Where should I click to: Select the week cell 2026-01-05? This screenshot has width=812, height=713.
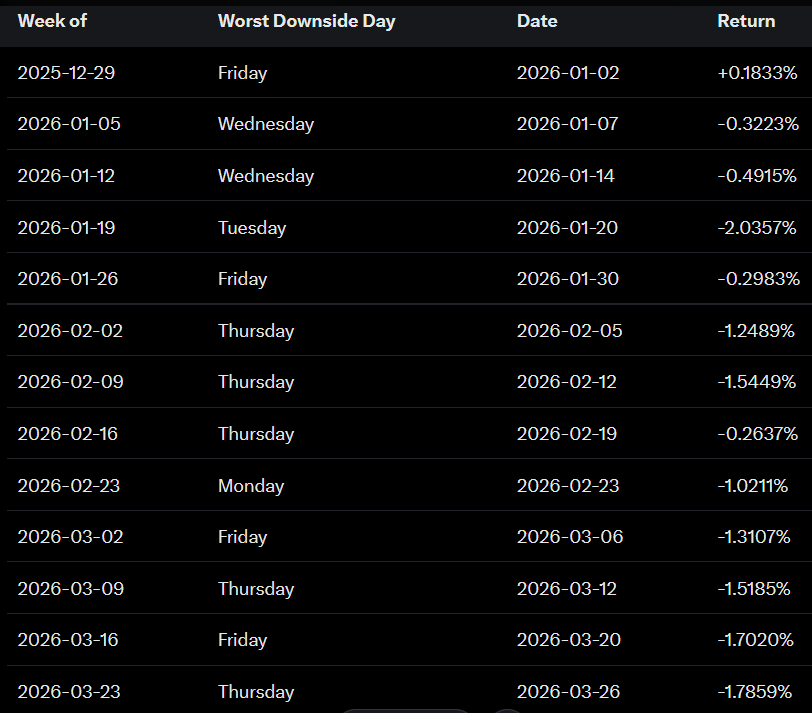click(x=69, y=124)
